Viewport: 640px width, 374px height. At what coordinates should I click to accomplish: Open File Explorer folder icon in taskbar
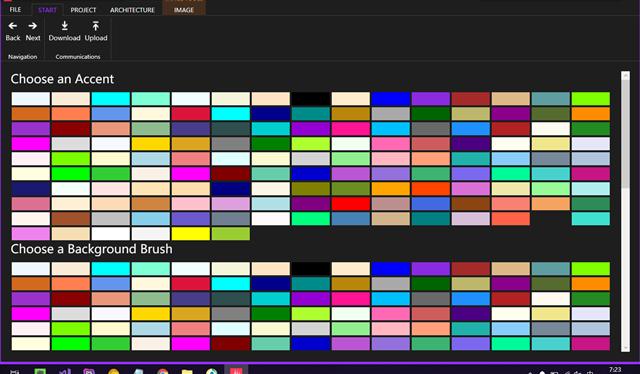tap(187, 371)
